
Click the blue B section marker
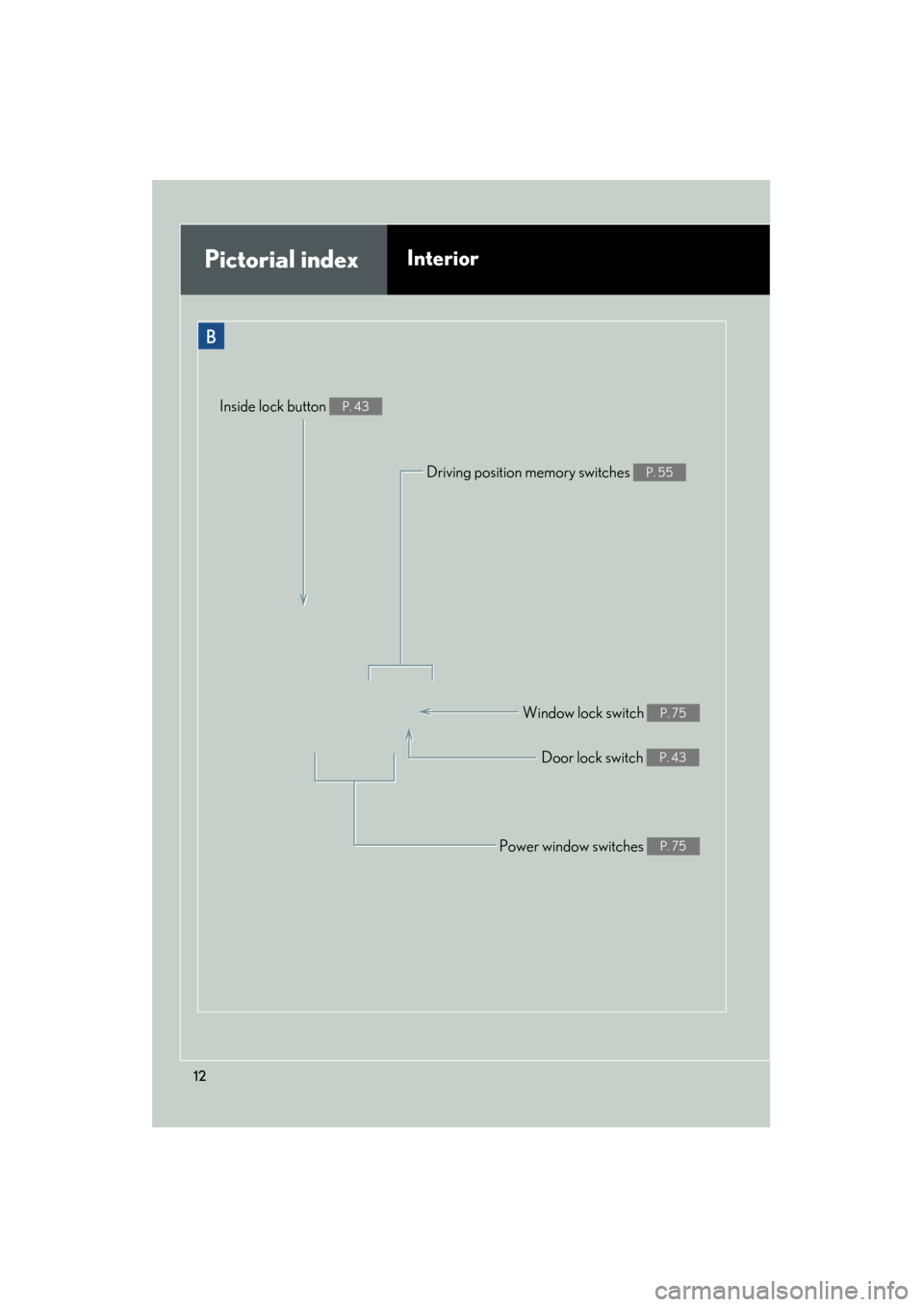211,336
